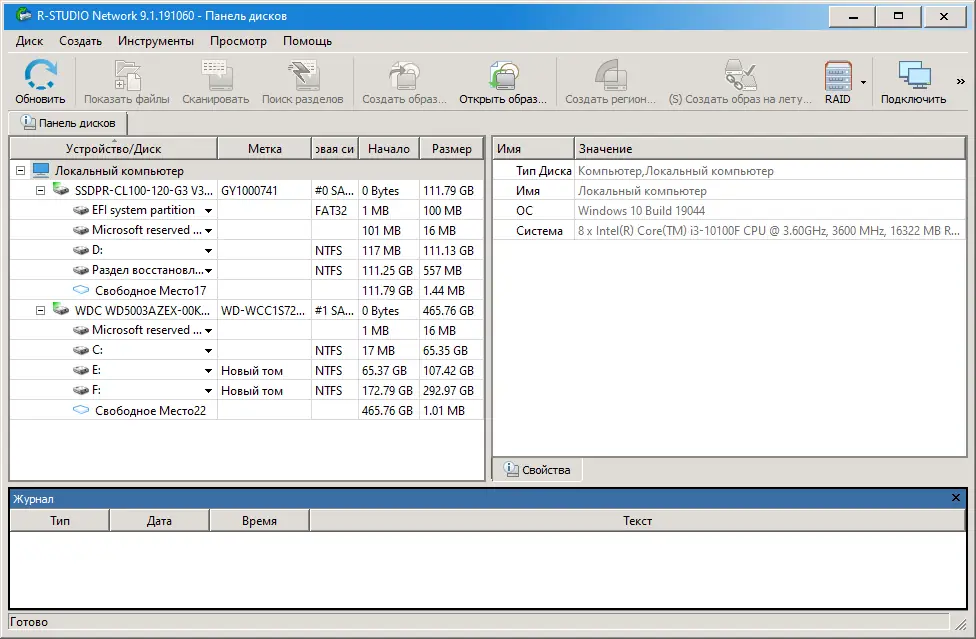Click the EFI system partition disk icon
The width and height of the screenshot is (976, 639).
pos(81,210)
